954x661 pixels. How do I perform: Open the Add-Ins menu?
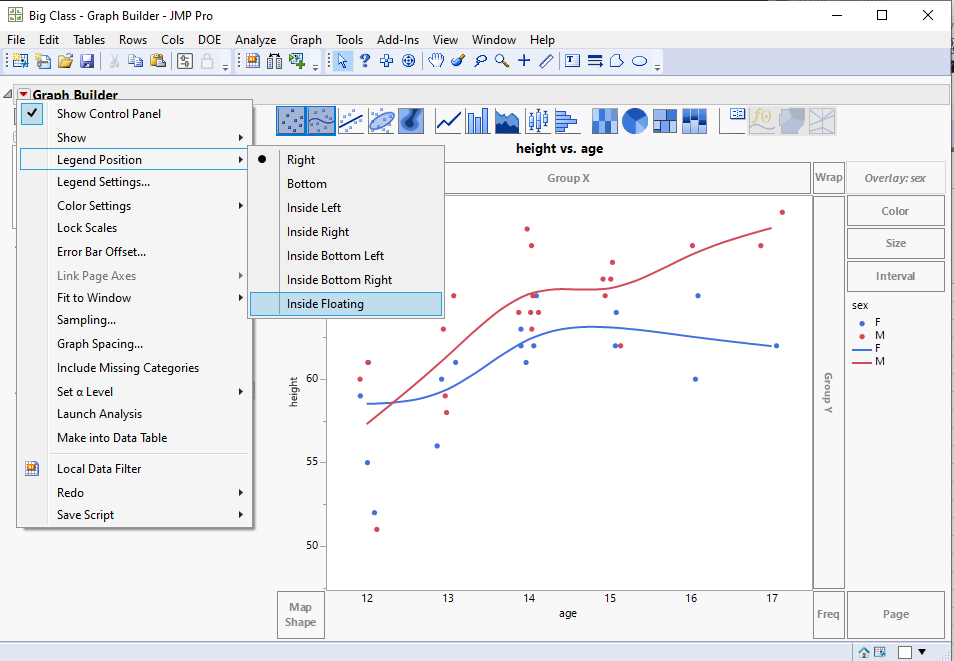point(398,40)
